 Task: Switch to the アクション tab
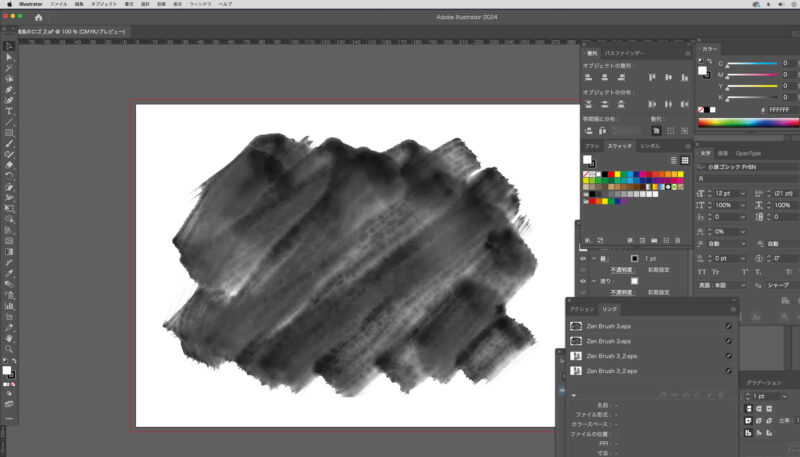click(x=581, y=311)
